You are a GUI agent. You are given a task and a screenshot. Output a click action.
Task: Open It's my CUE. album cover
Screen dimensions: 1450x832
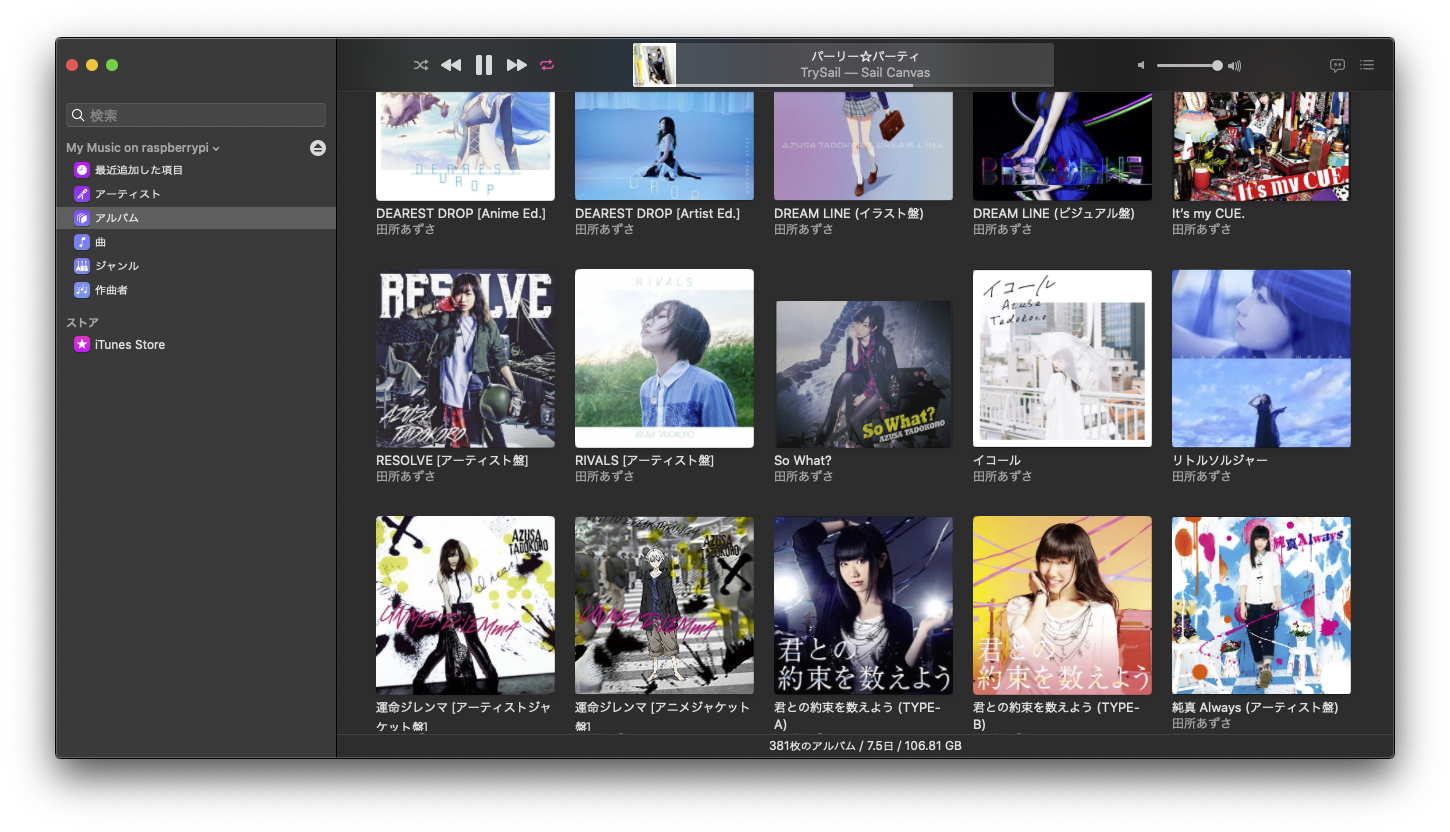click(x=1261, y=146)
